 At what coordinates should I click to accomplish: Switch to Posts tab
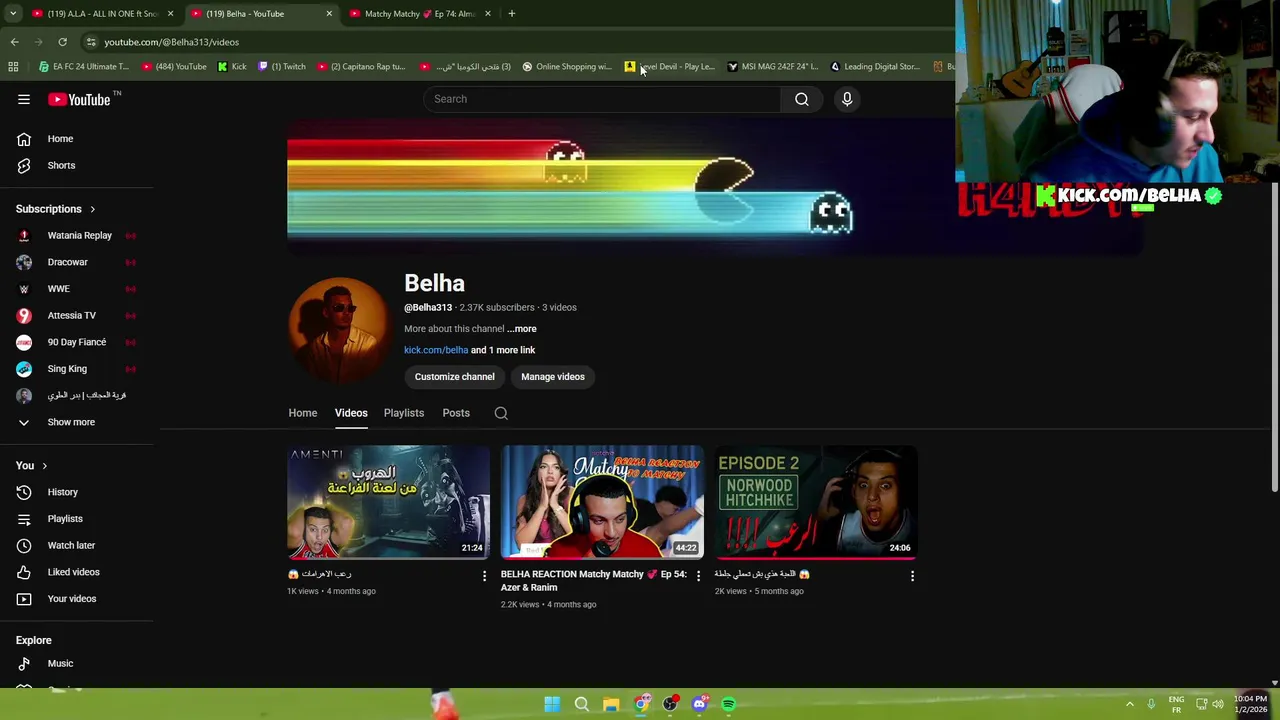tap(456, 413)
